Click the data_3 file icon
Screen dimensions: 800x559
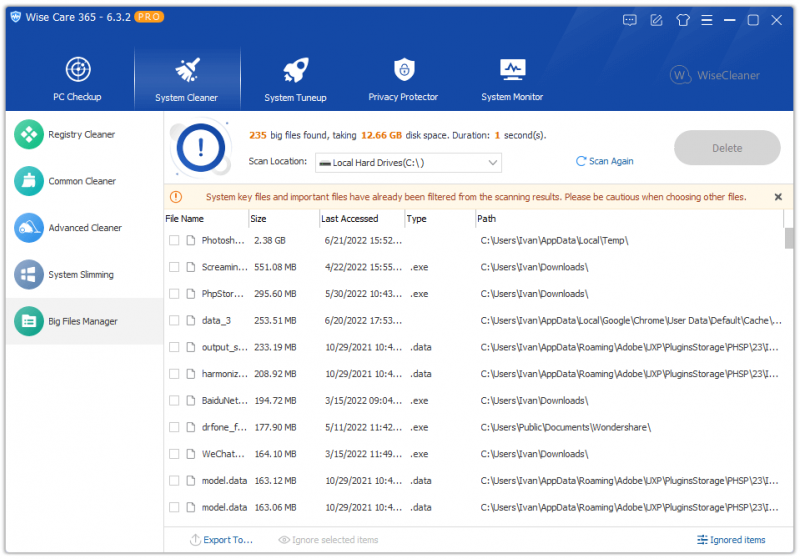pyautogui.click(x=191, y=321)
